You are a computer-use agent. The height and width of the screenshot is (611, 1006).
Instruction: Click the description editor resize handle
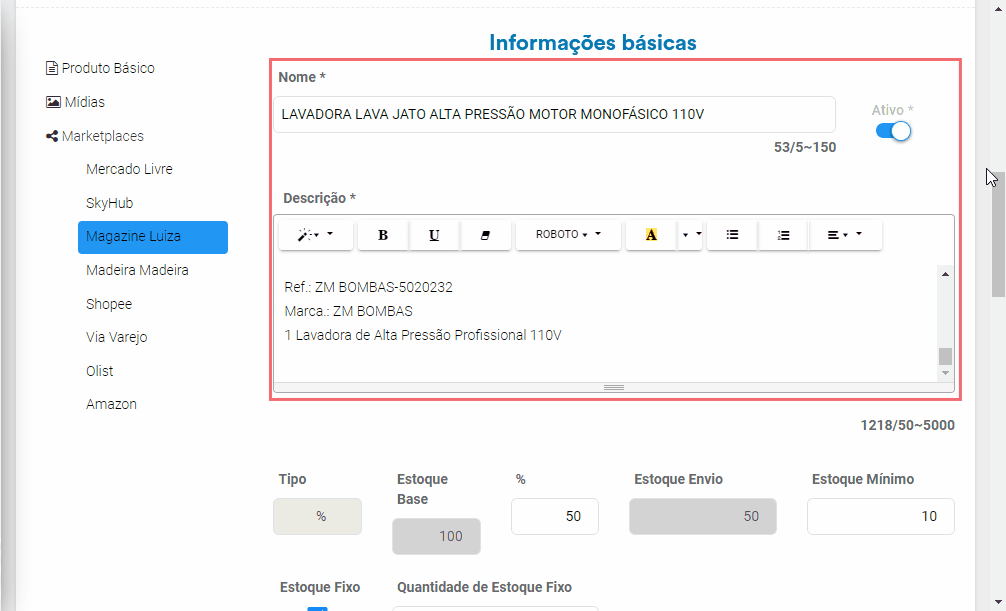tap(614, 388)
